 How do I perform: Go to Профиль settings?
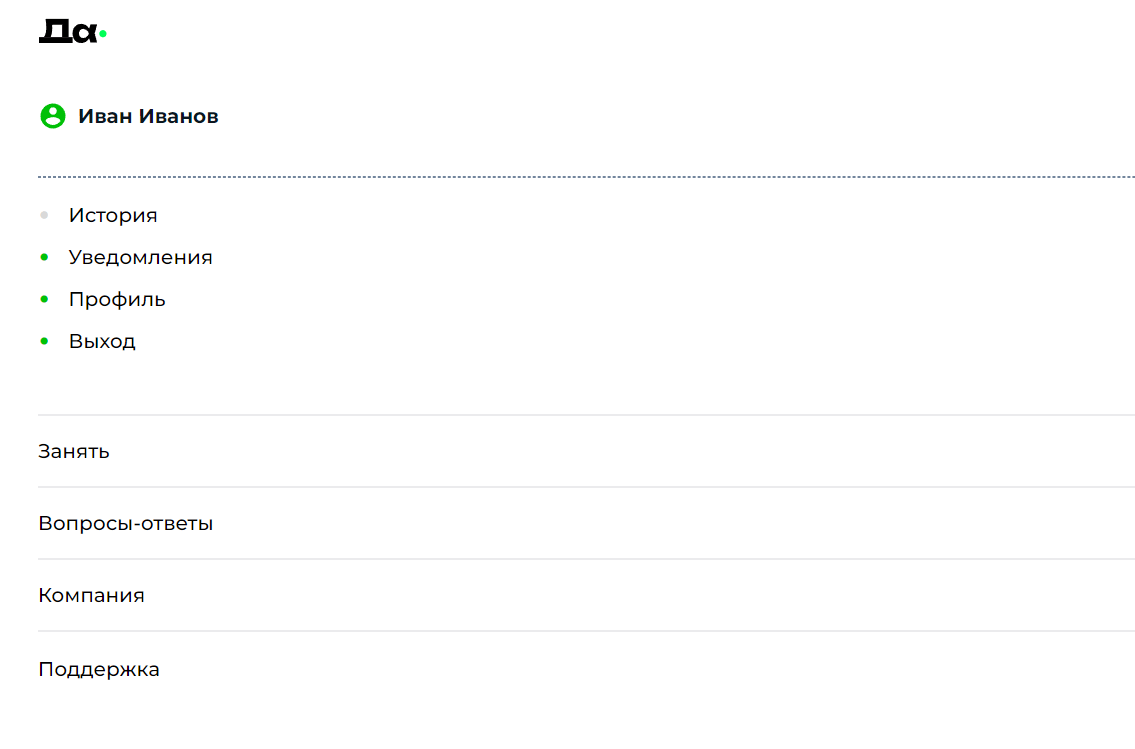pos(117,299)
